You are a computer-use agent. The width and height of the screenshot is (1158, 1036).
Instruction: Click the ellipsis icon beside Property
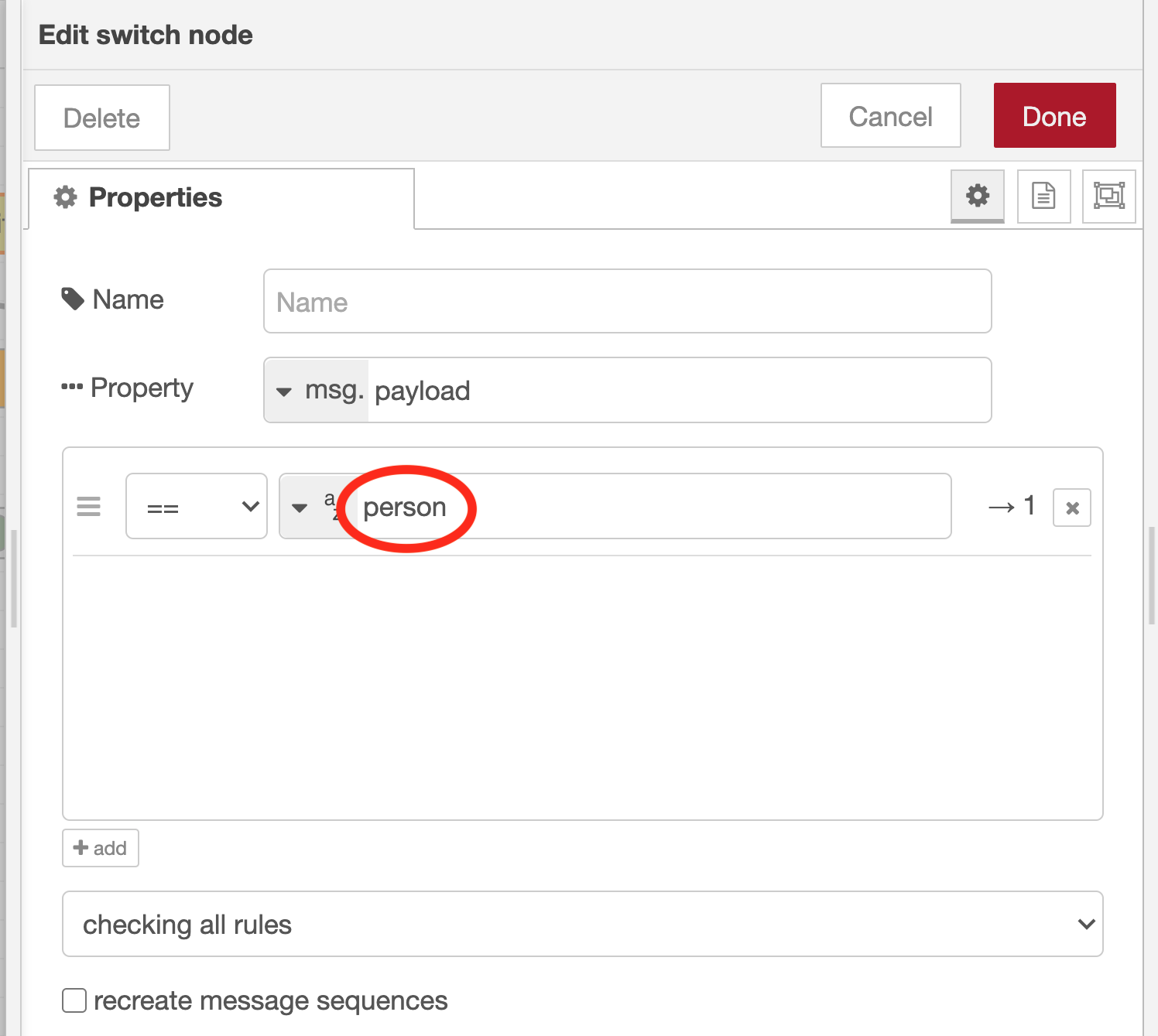tap(72, 387)
